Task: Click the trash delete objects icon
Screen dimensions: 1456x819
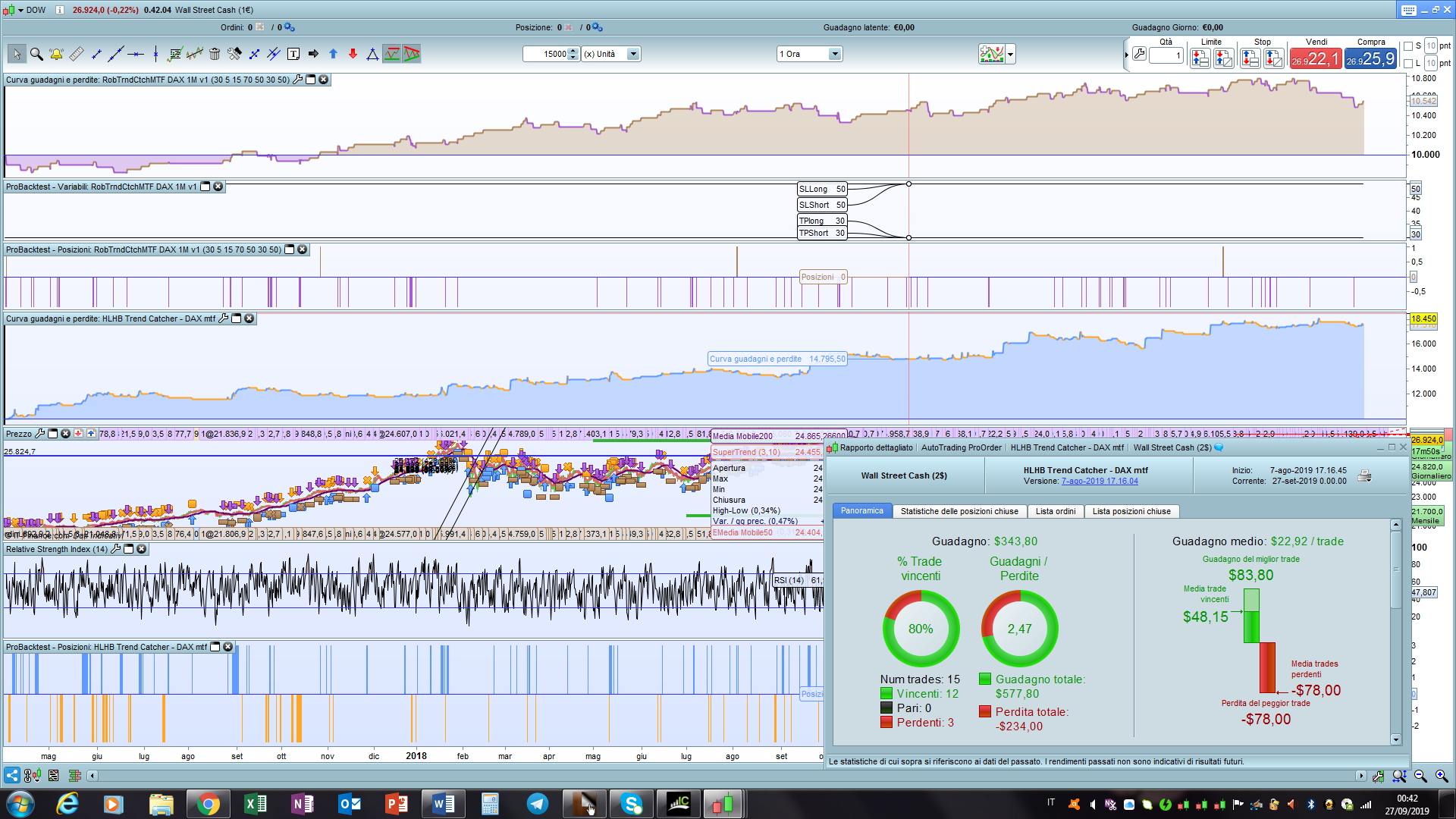Action: pyautogui.click(x=215, y=55)
